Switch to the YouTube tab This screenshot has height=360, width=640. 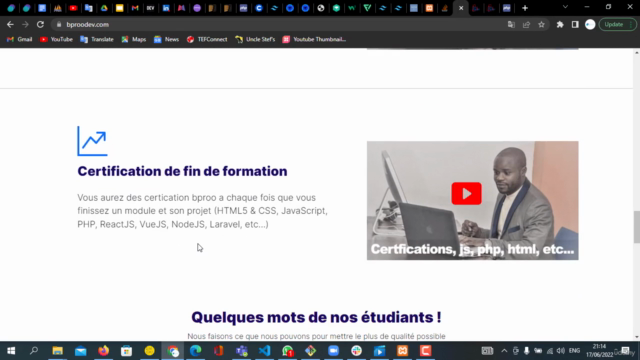[x=73, y=8]
